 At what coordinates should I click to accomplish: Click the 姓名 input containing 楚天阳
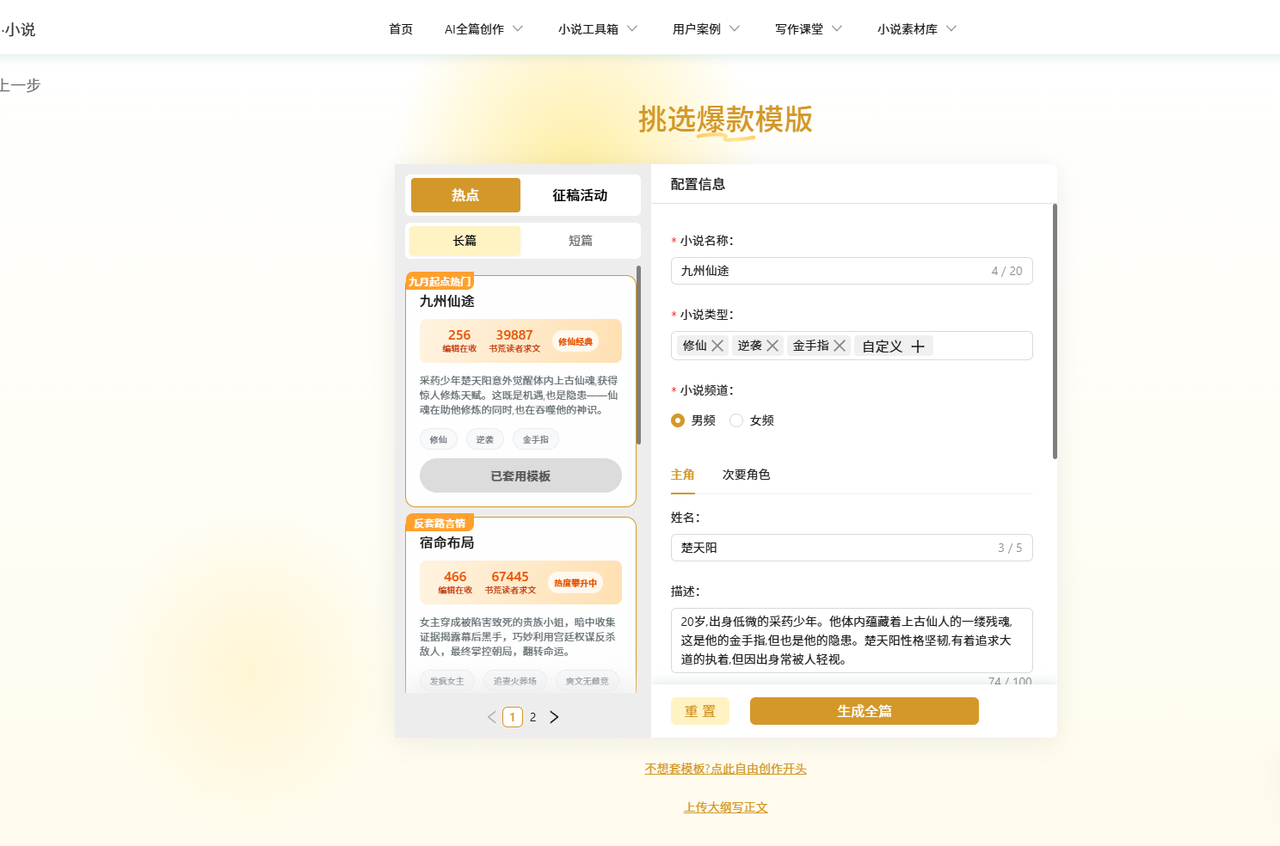pos(852,548)
